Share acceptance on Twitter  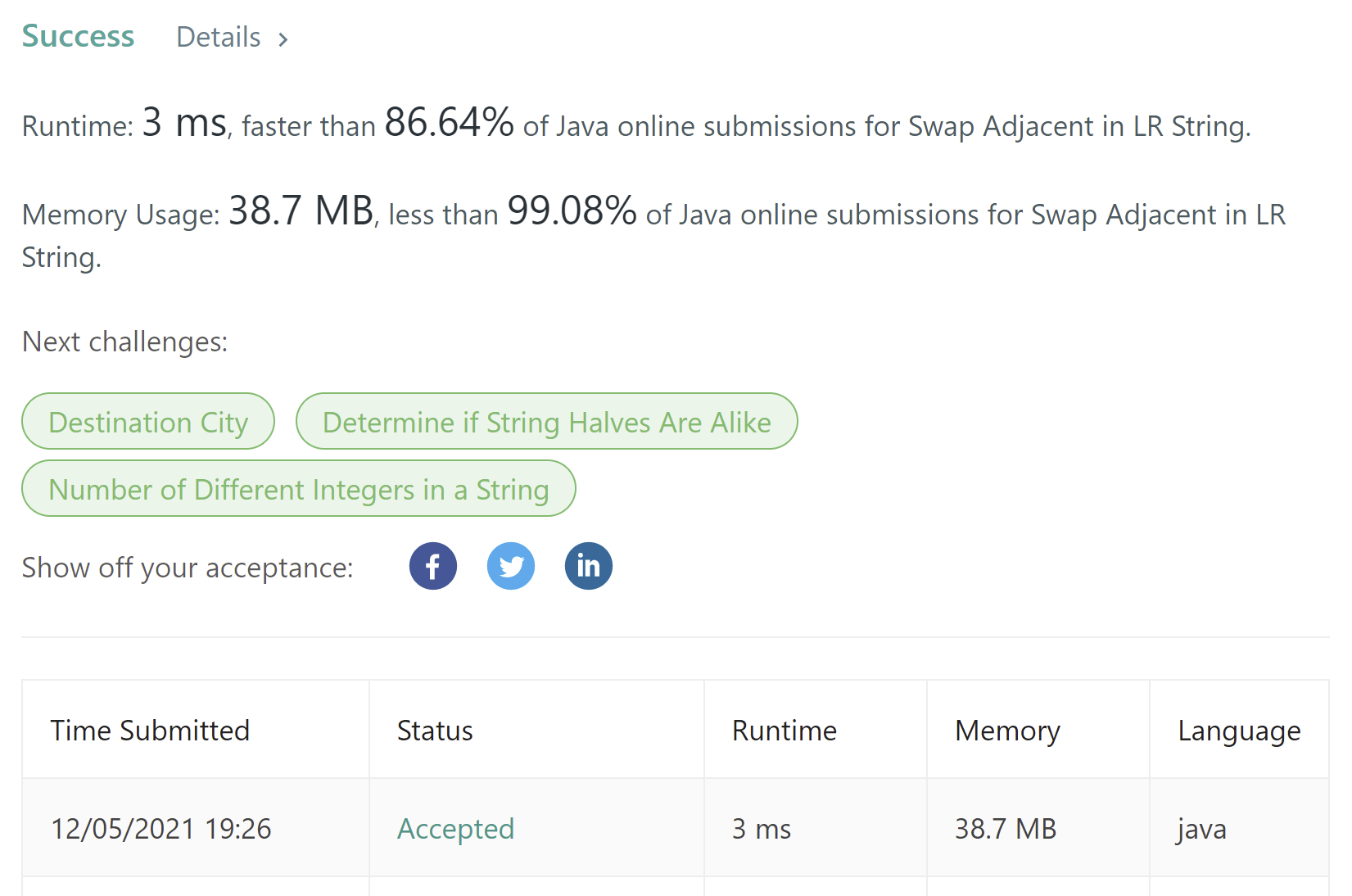pos(511,566)
